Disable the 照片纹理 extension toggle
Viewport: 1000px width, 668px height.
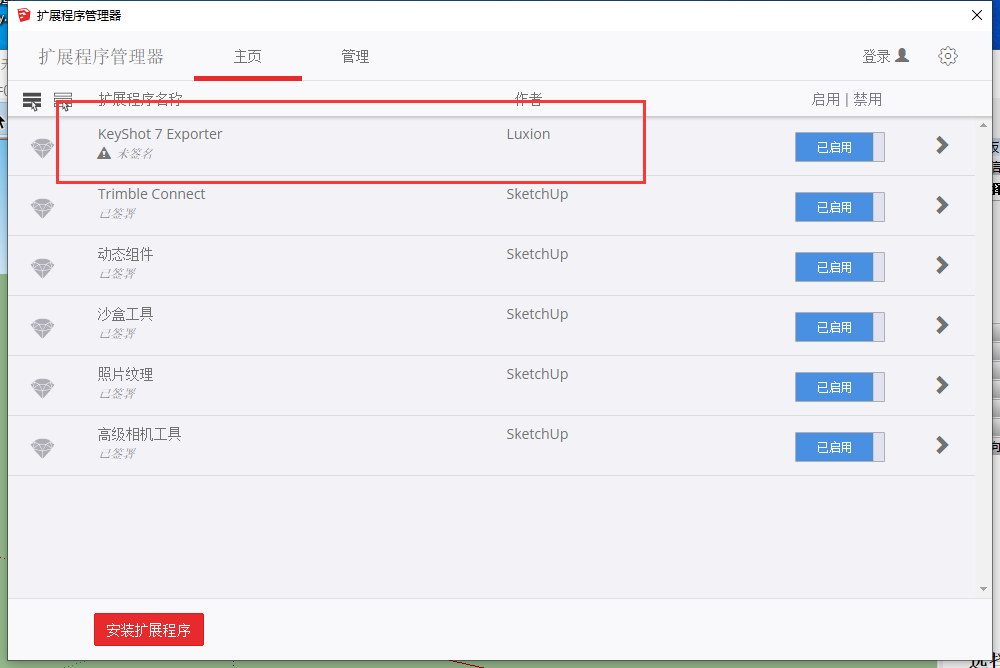pos(839,387)
